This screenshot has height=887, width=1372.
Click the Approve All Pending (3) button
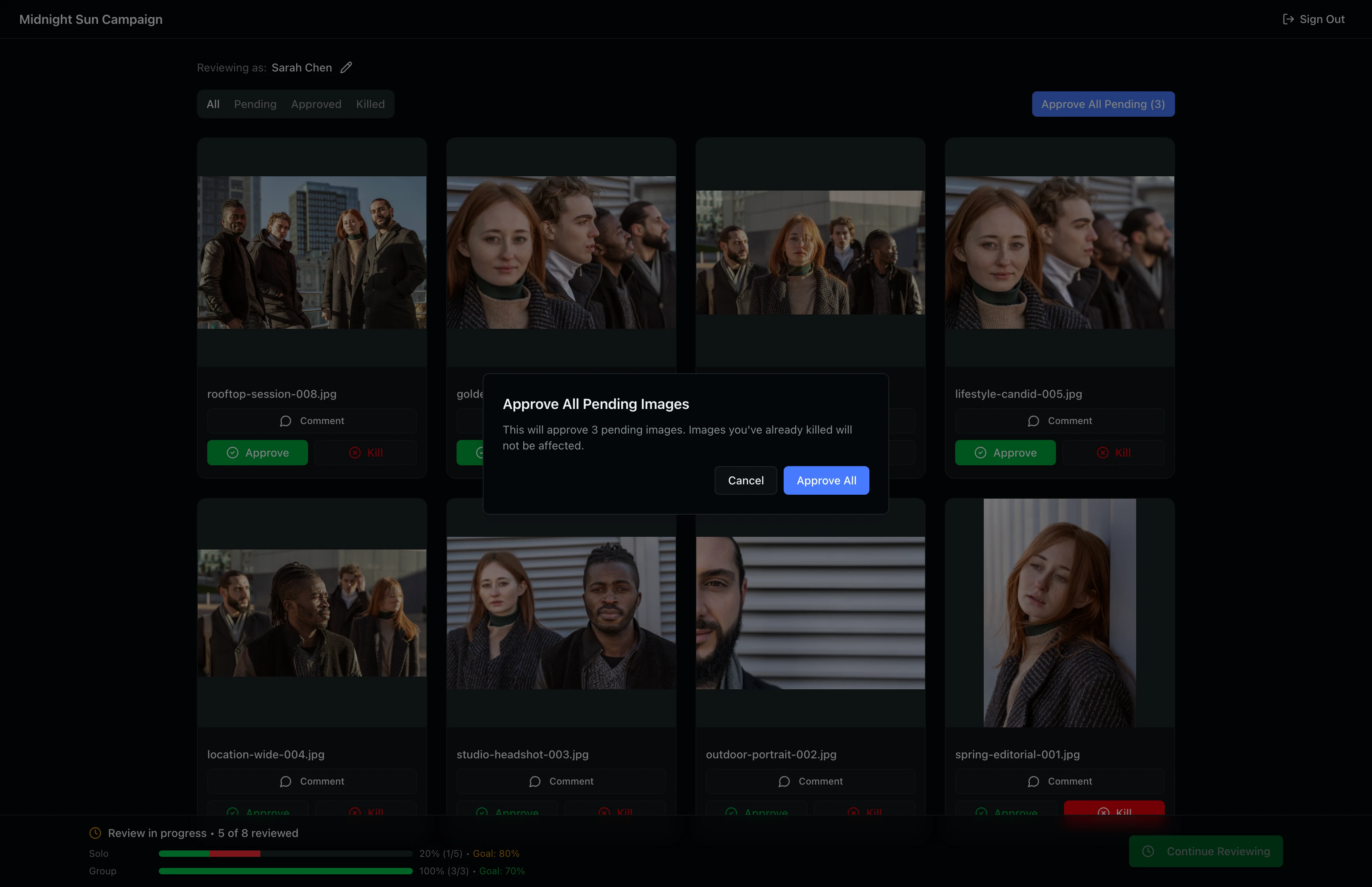[1102, 104]
